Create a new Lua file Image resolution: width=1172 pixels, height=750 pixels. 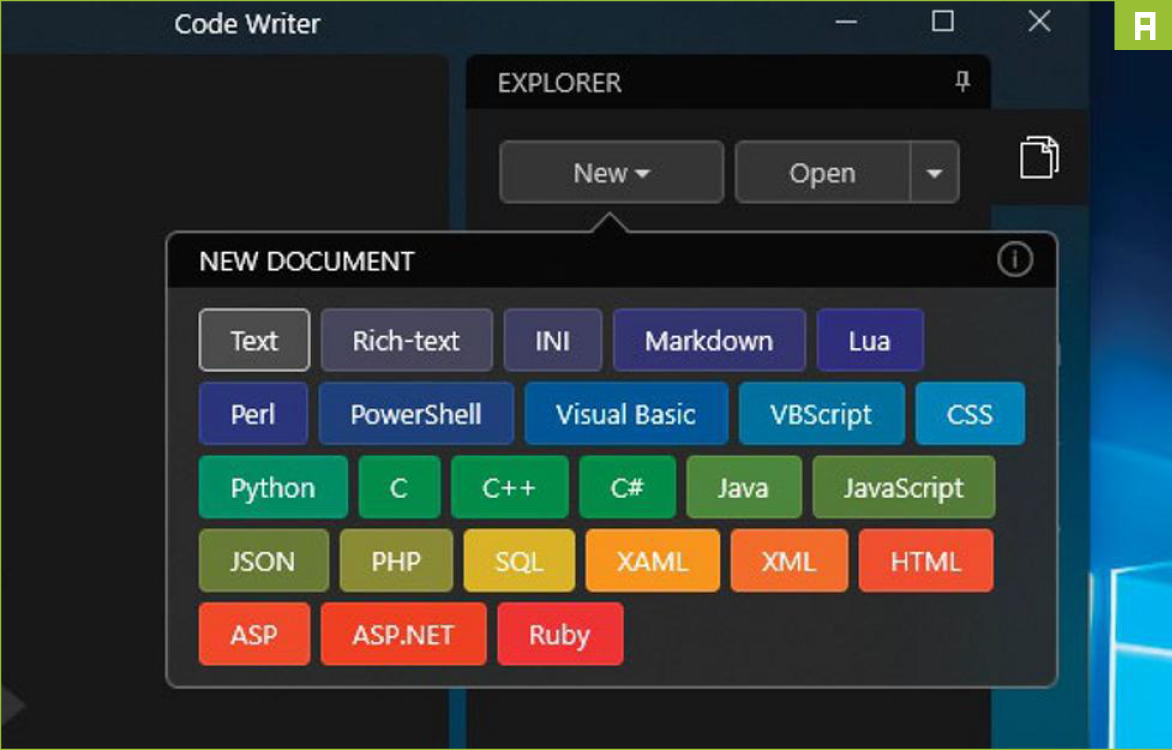pyautogui.click(x=870, y=340)
